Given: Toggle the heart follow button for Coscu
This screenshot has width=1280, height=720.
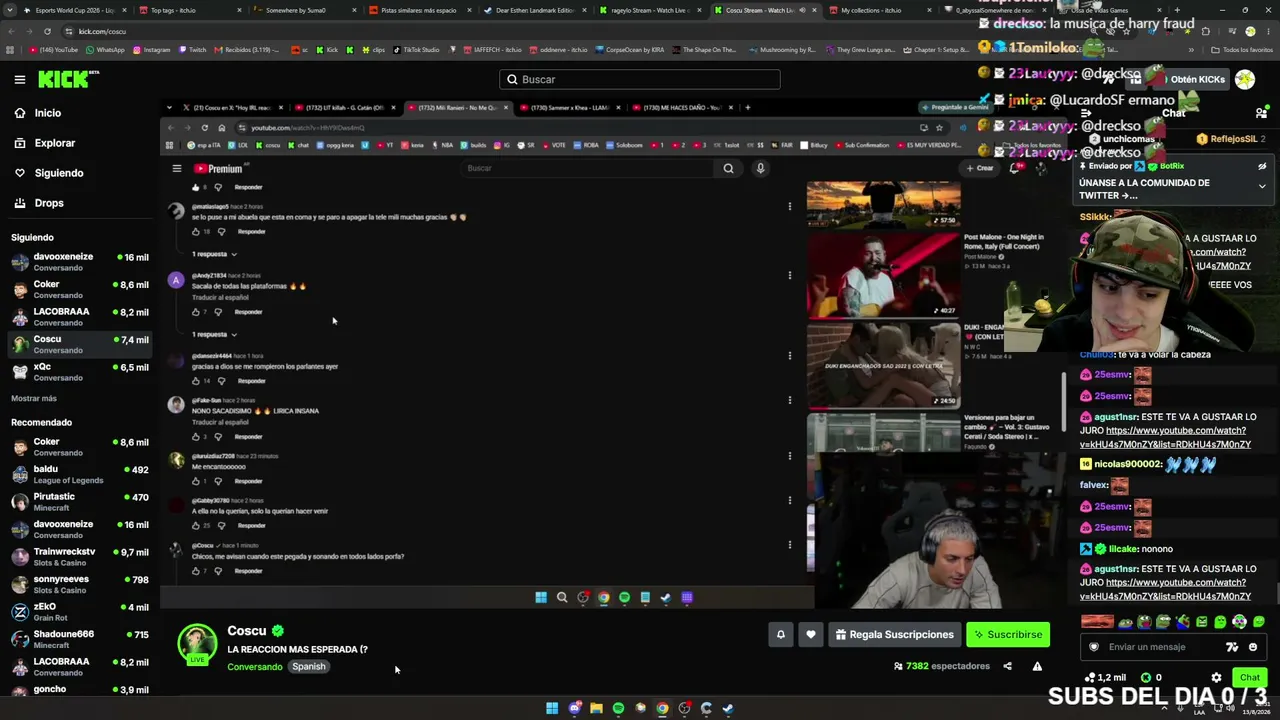Looking at the screenshot, I should point(811,634).
